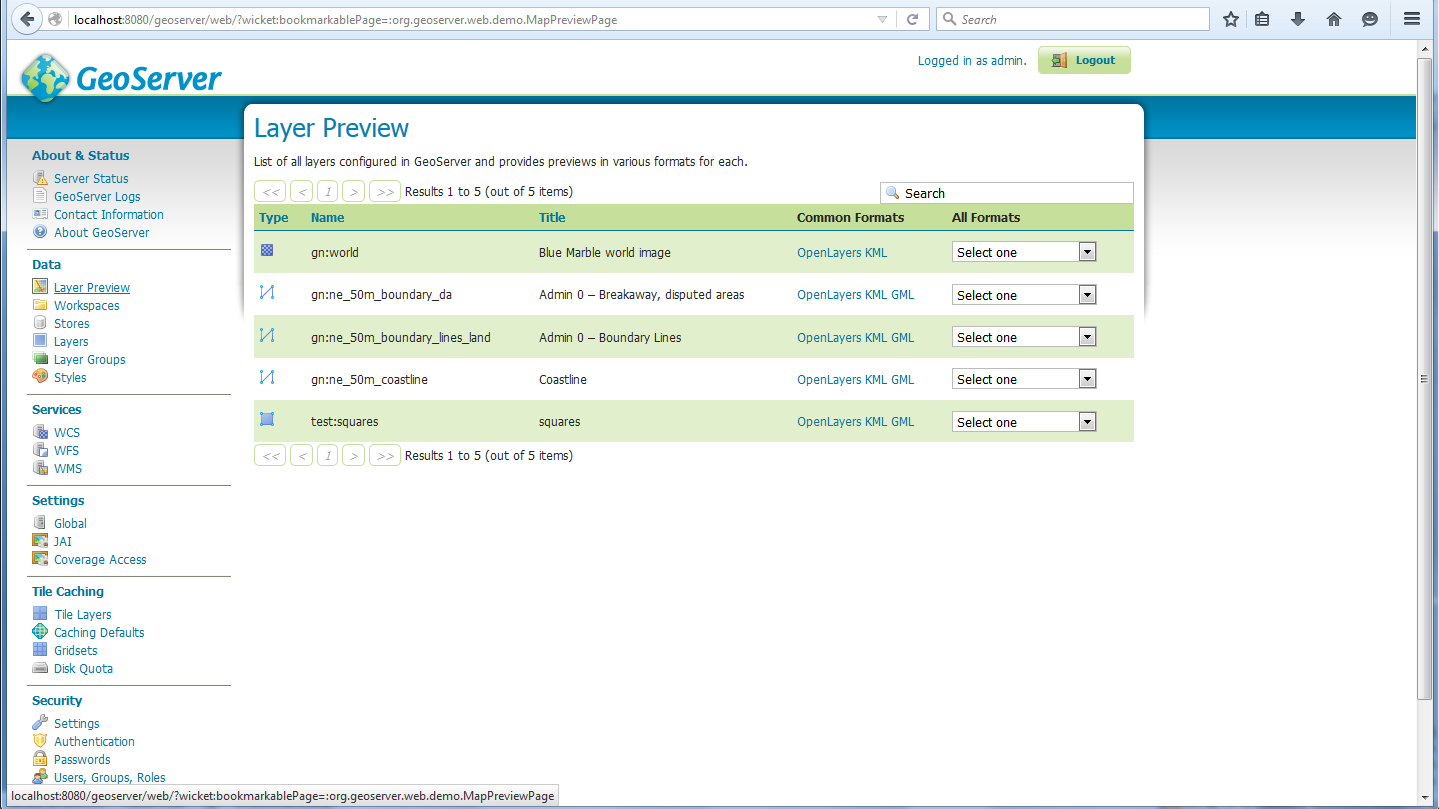Click the WFS service icon
The height and width of the screenshot is (809, 1439).
[x=40, y=450]
